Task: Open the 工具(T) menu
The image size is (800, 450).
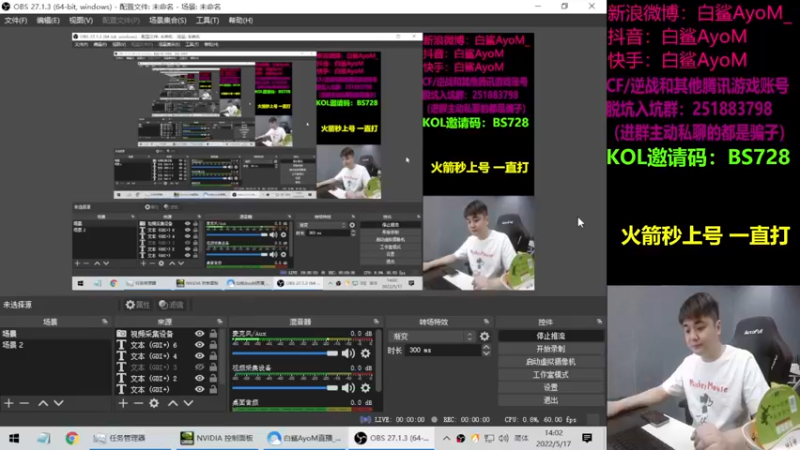Action: (x=207, y=20)
